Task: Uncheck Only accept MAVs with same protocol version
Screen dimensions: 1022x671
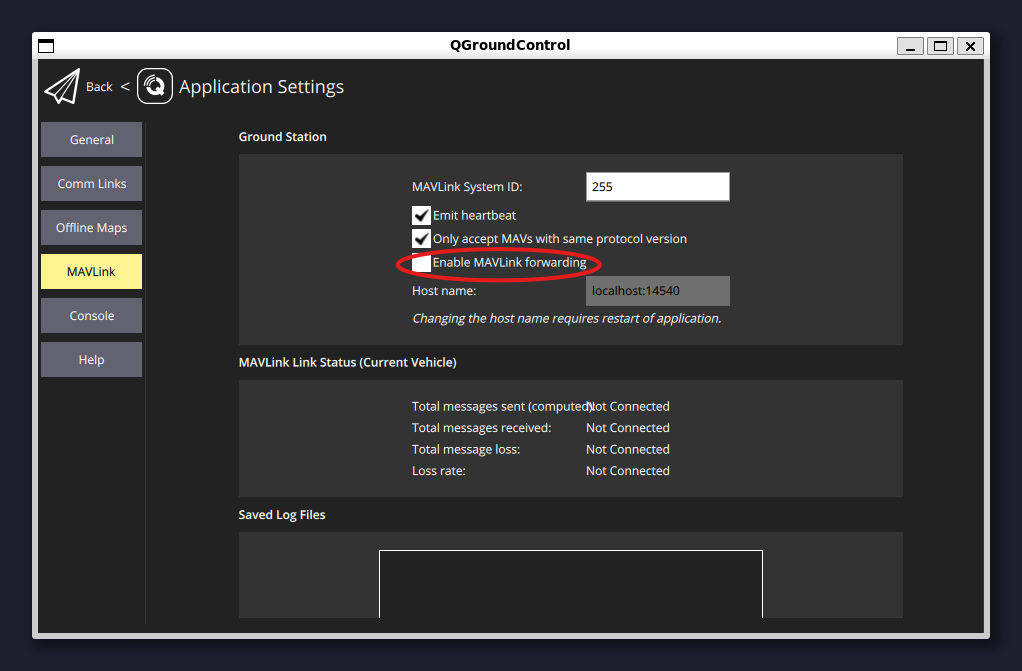Action: (422, 239)
